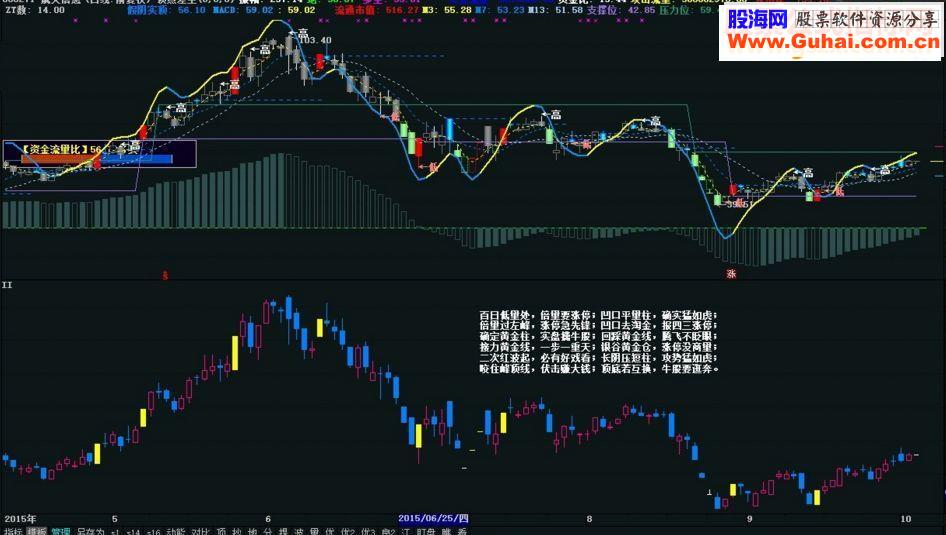Click the 另存为 button
Screen dimensions: 946x535
[x=90, y=531]
